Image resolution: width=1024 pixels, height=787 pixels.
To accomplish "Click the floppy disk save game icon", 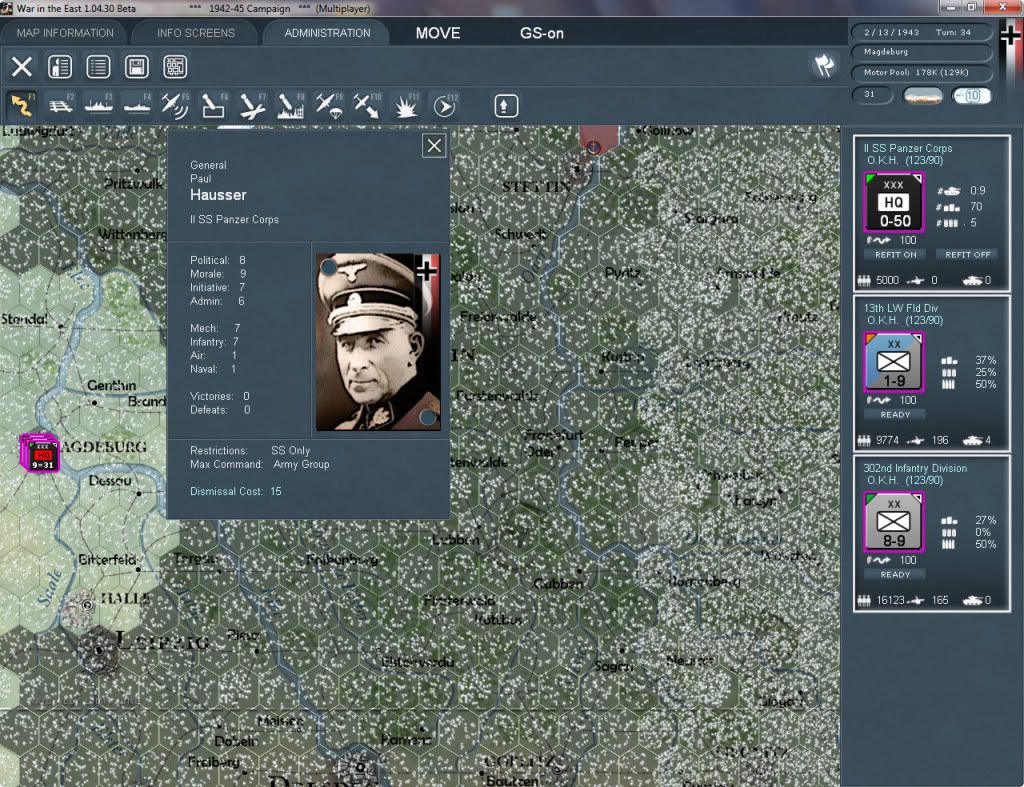I will (136, 67).
